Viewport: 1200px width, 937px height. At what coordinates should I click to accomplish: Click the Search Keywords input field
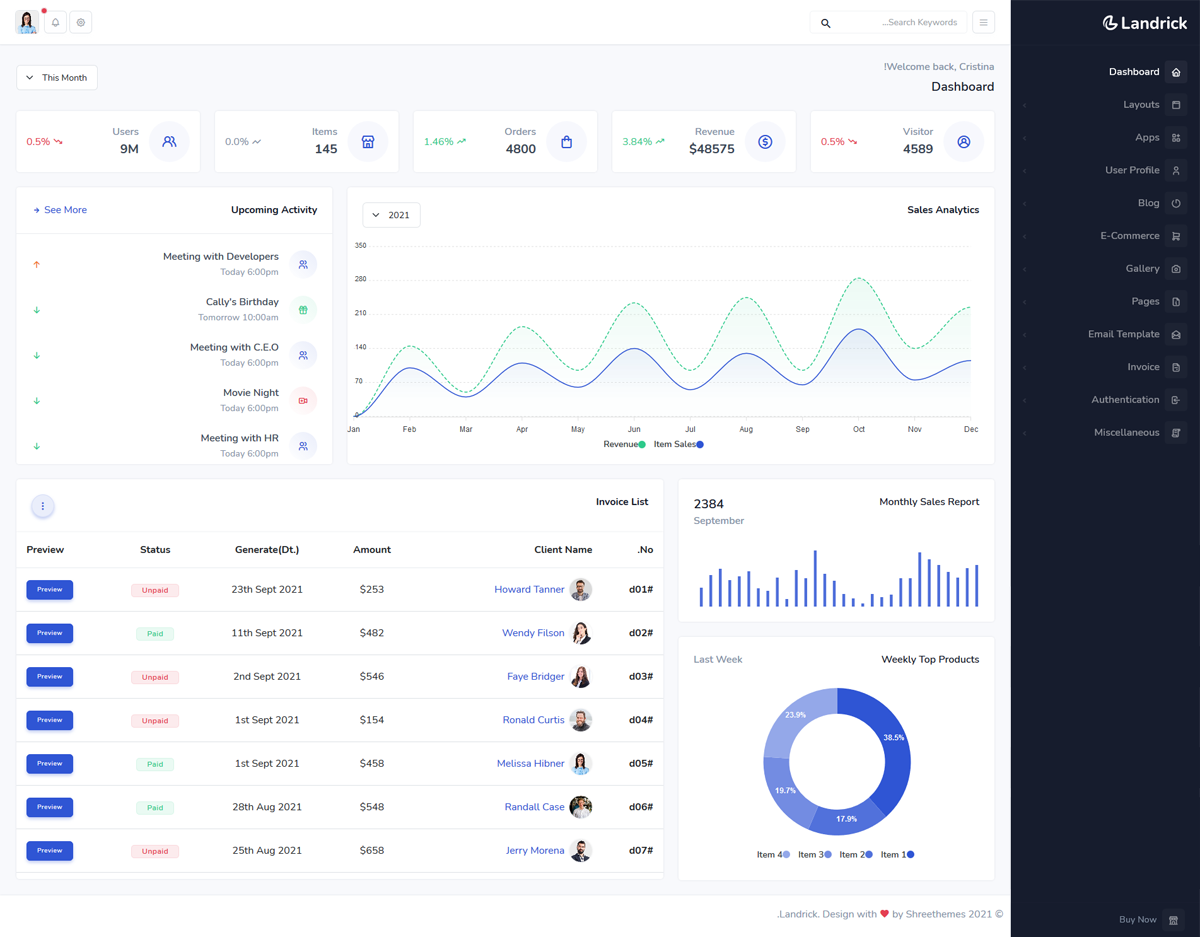tap(895, 22)
